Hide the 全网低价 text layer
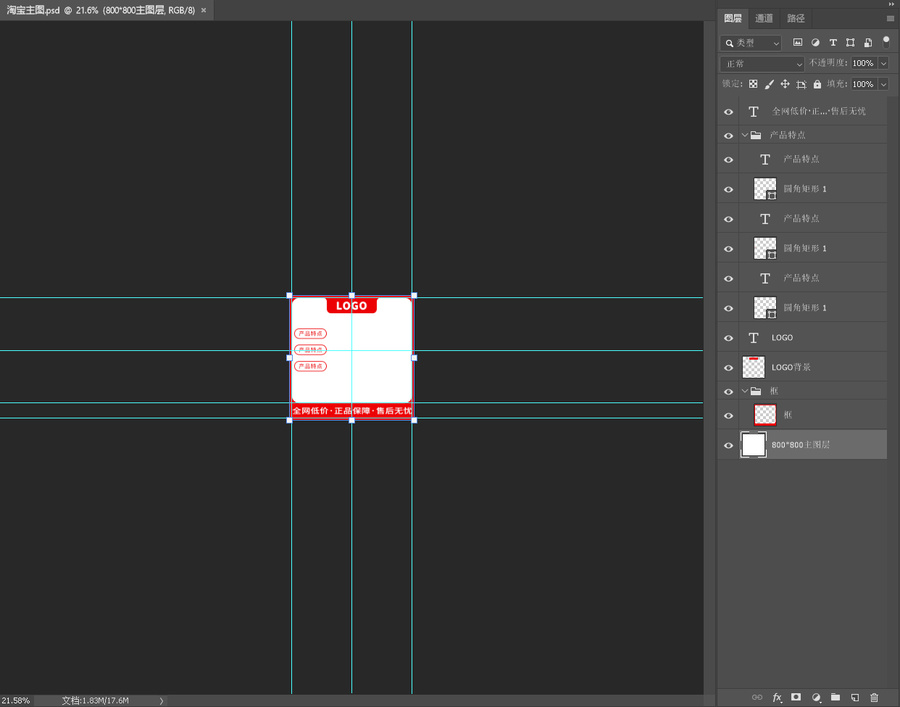This screenshot has width=900, height=707. [x=728, y=112]
